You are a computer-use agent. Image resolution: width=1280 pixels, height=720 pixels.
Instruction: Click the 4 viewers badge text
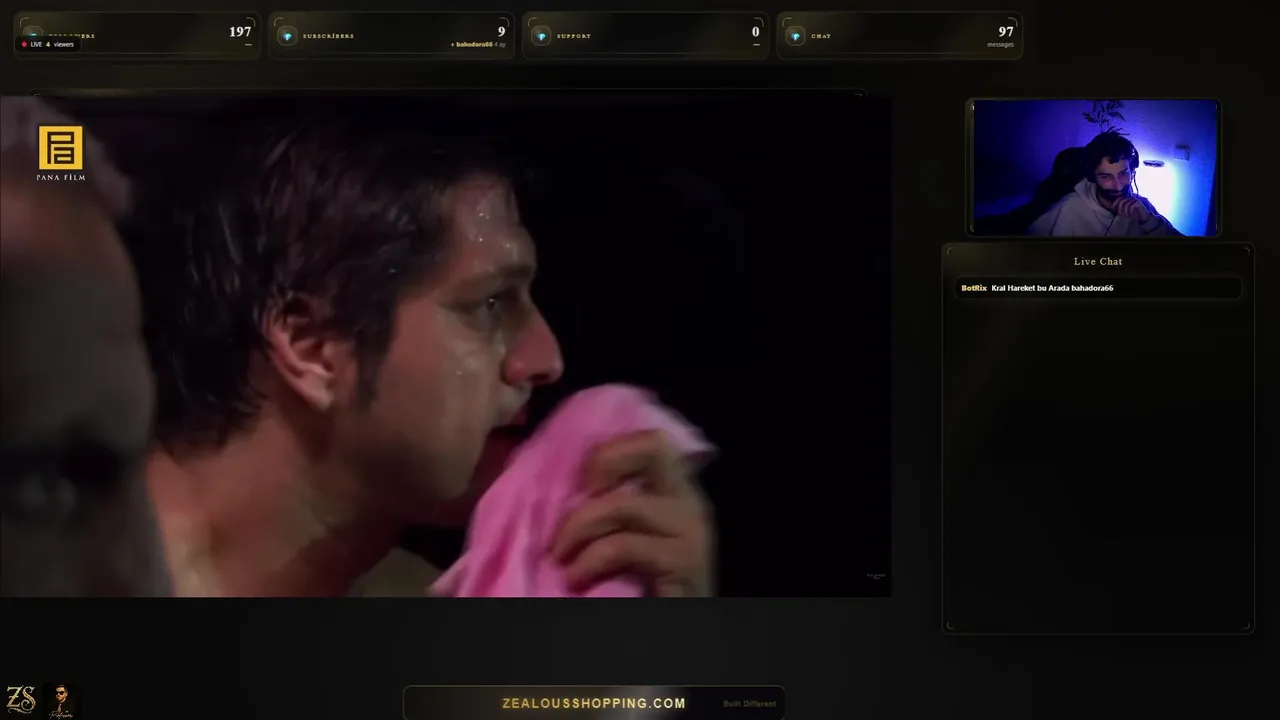(x=60, y=44)
